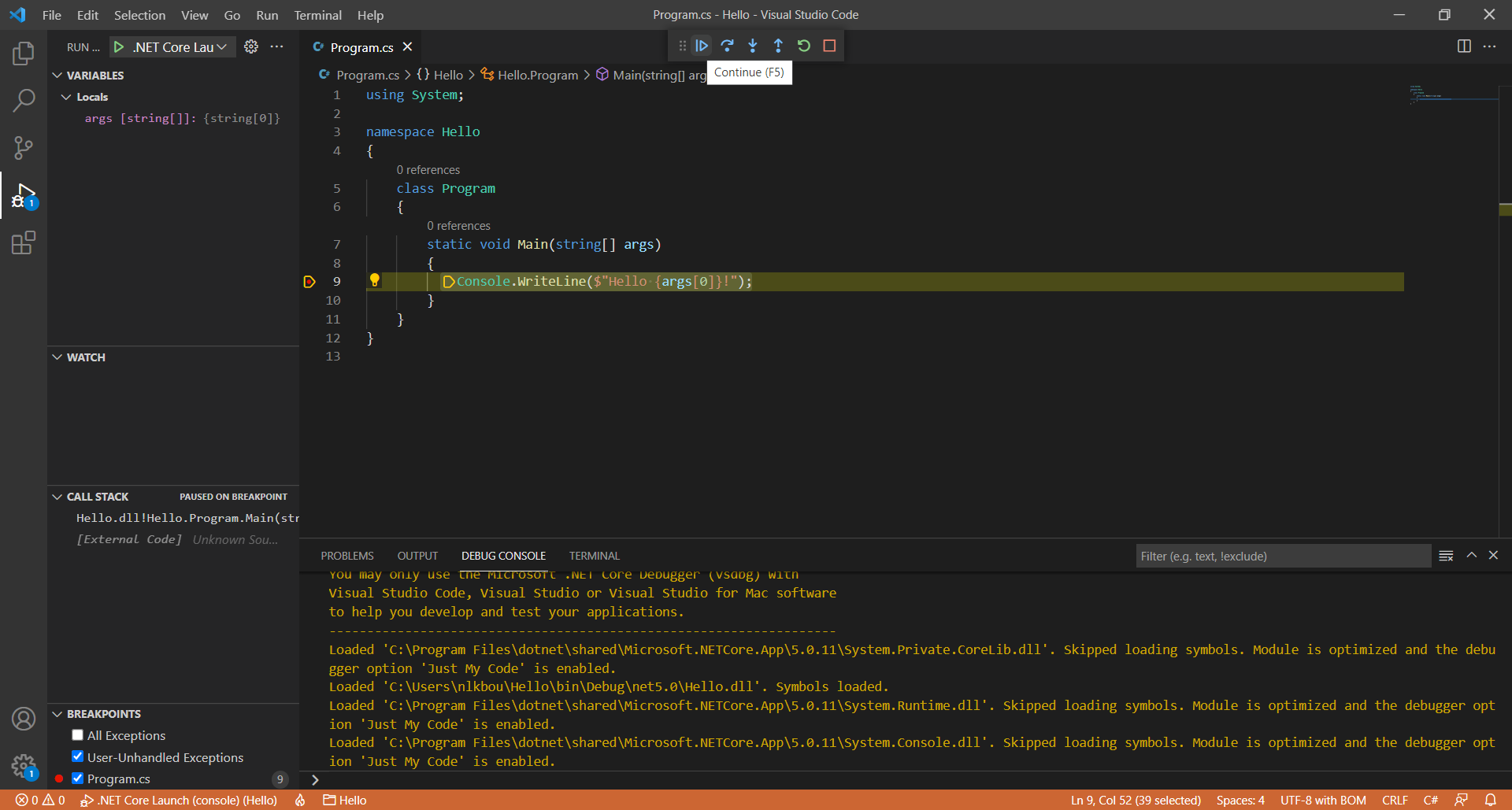Maximize the panel with up chevron
1512x810 pixels.
tap(1471, 556)
